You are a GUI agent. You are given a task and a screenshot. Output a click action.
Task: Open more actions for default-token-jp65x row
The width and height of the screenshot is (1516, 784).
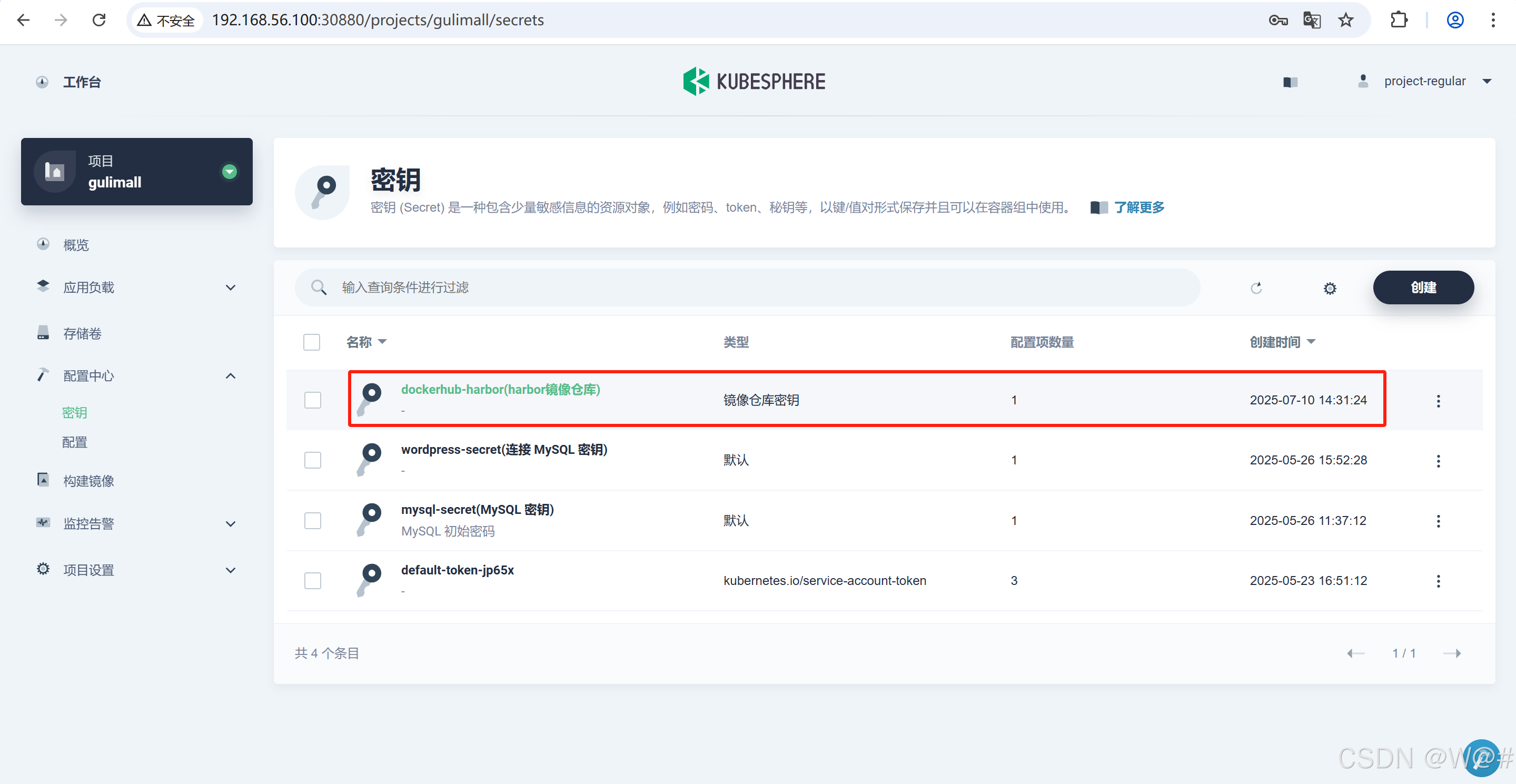click(x=1438, y=581)
